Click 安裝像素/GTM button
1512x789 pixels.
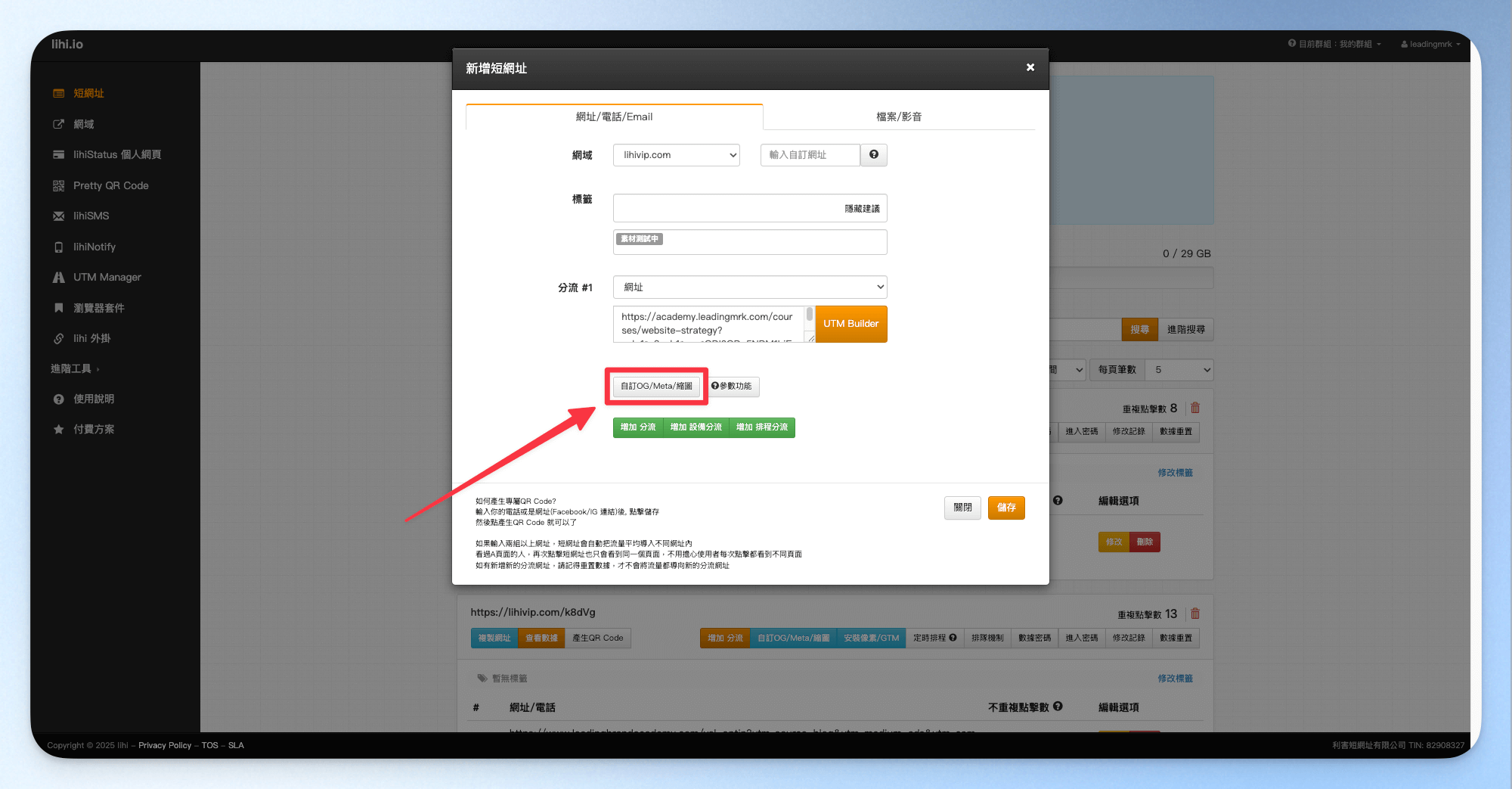[x=871, y=638]
